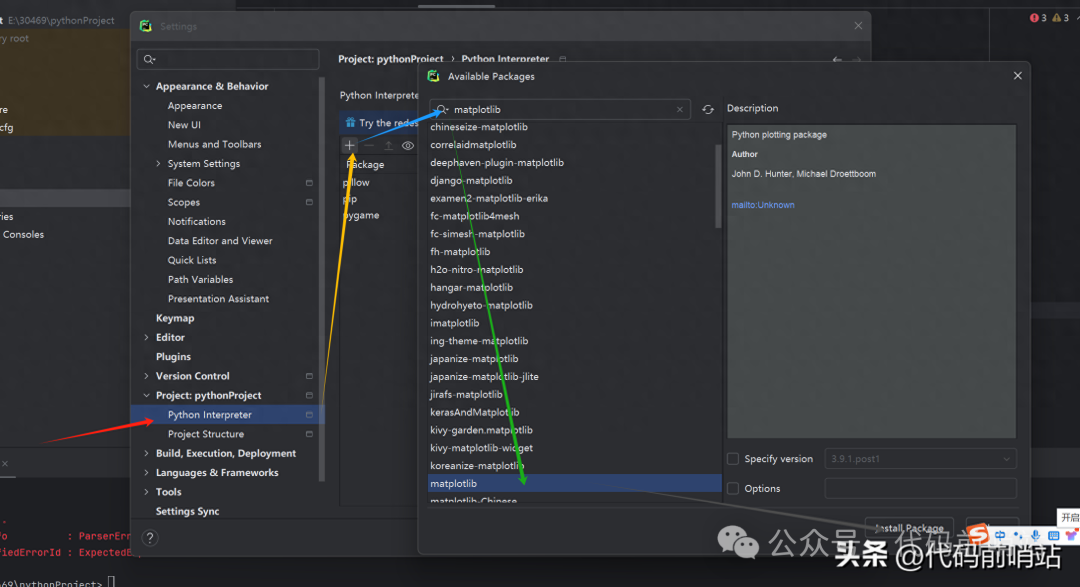Click the help question mark in Settings
1080x587 pixels.
[x=150, y=537]
